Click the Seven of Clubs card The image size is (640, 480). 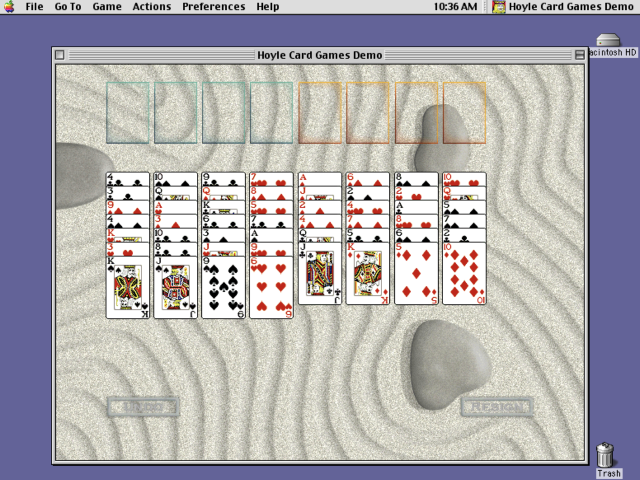tap(271, 222)
